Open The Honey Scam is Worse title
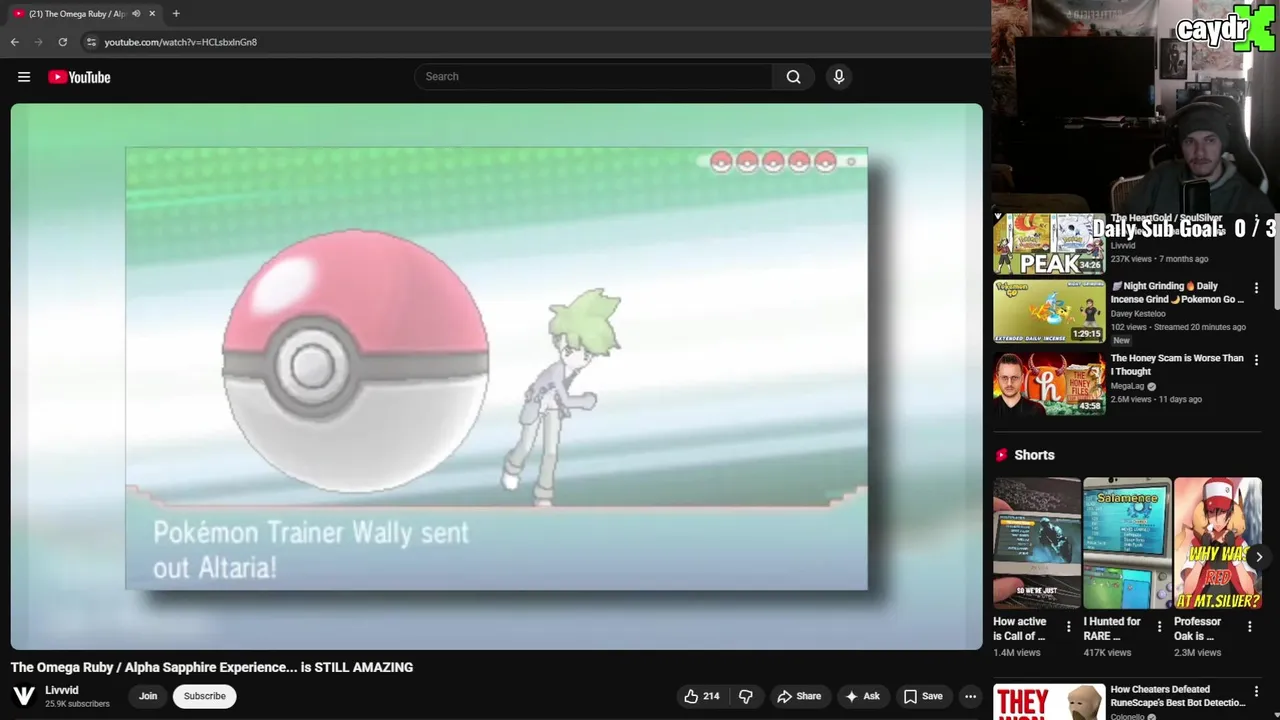Viewport: 1280px width, 720px height. click(1177, 365)
